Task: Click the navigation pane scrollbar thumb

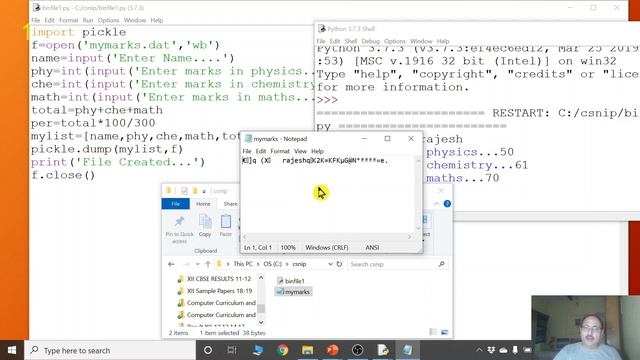Action: tap(261, 308)
